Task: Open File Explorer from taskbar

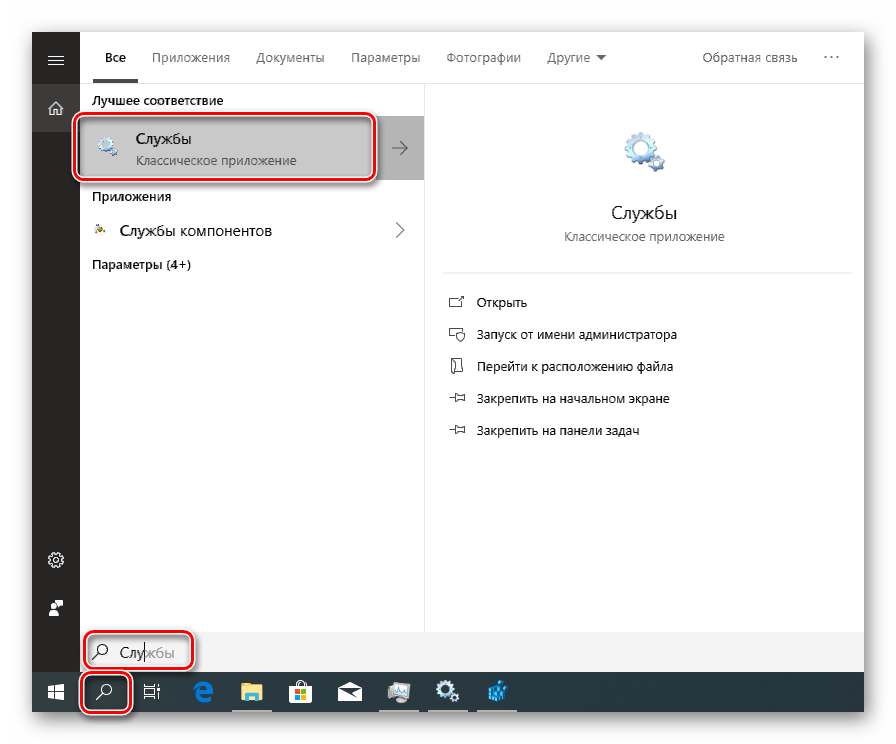Action: point(252,691)
